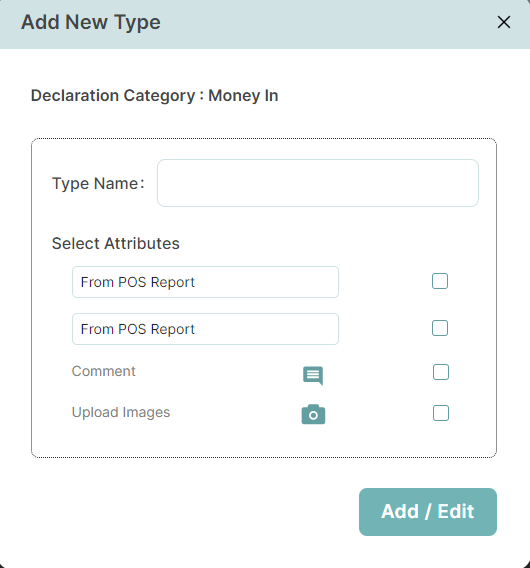Click the Upload Images camera icon
This screenshot has height=568, width=530.
(x=313, y=414)
